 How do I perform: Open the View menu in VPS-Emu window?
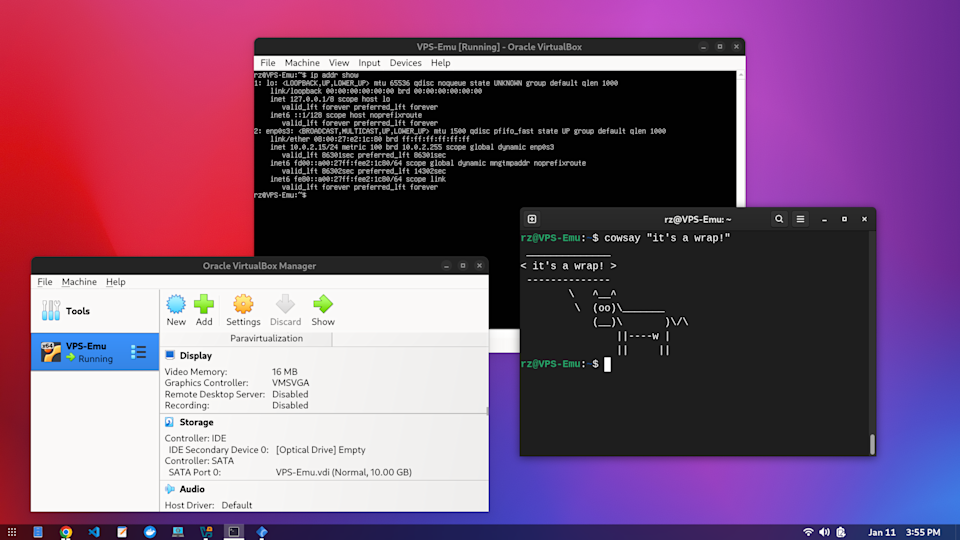(x=339, y=63)
